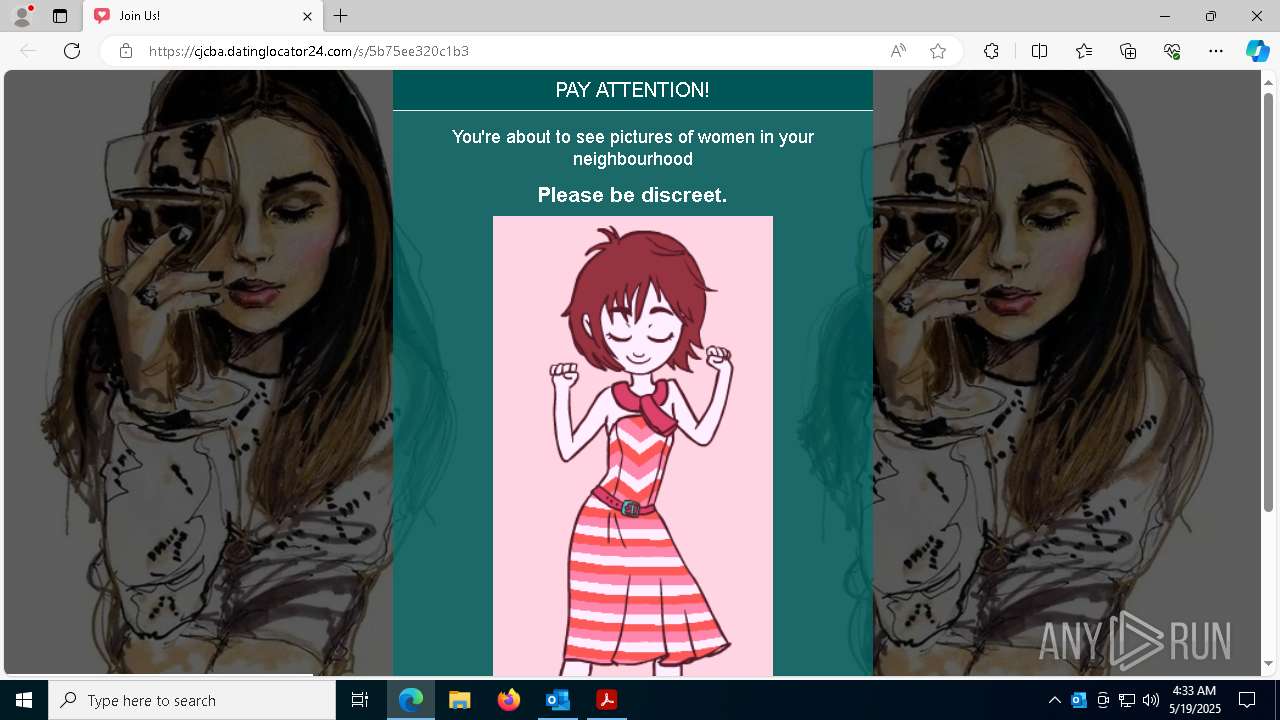
Task: Click 'Please be discreet.' text
Action: [x=632, y=195]
